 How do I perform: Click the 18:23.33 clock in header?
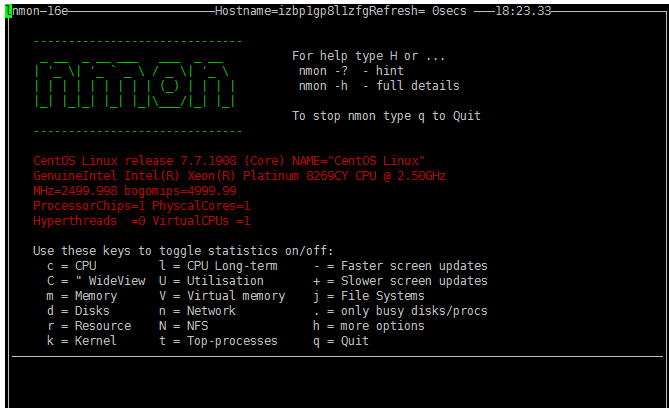[x=523, y=11]
